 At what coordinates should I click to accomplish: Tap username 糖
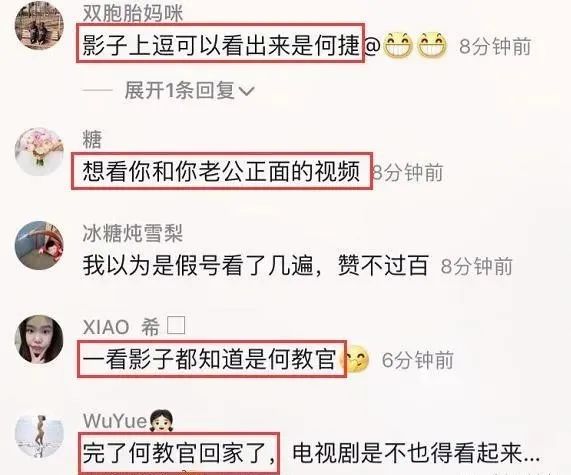click(92, 139)
